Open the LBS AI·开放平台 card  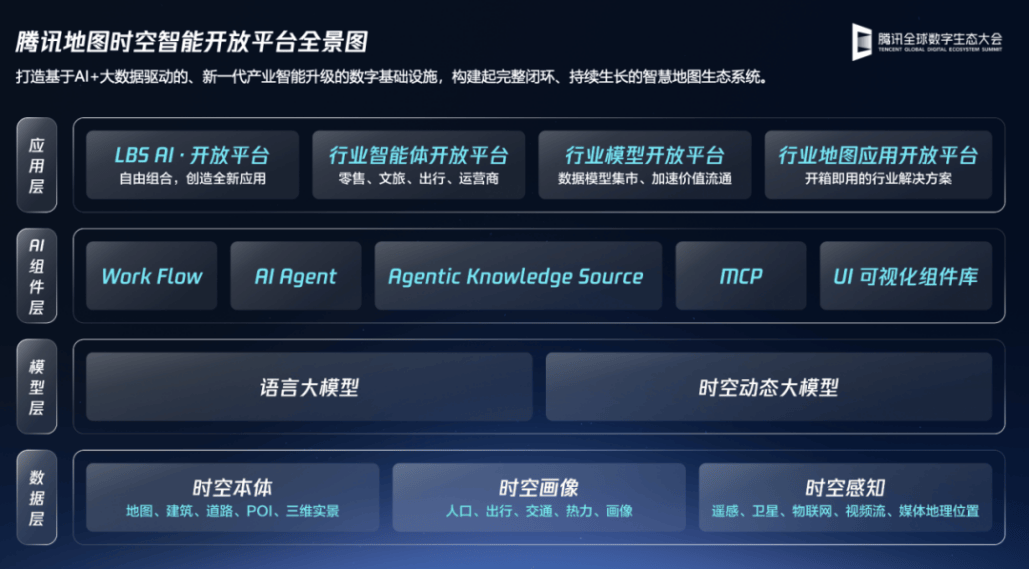(192, 165)
